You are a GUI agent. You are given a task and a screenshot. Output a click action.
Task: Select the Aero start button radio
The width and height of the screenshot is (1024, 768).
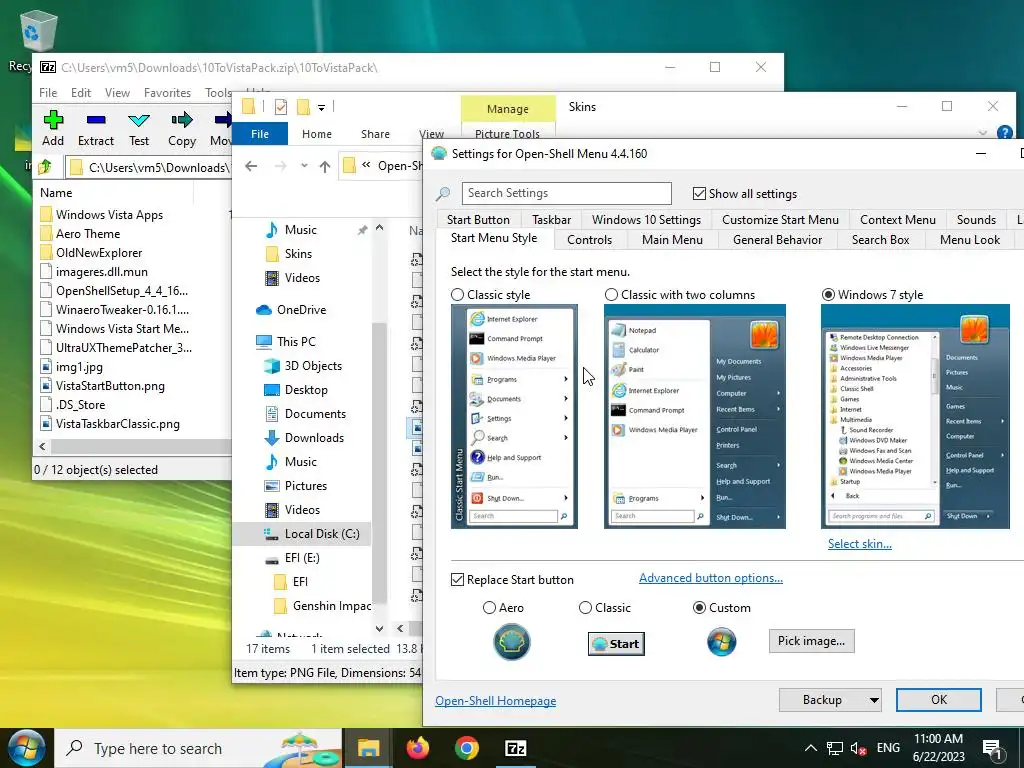coord(489,608)
